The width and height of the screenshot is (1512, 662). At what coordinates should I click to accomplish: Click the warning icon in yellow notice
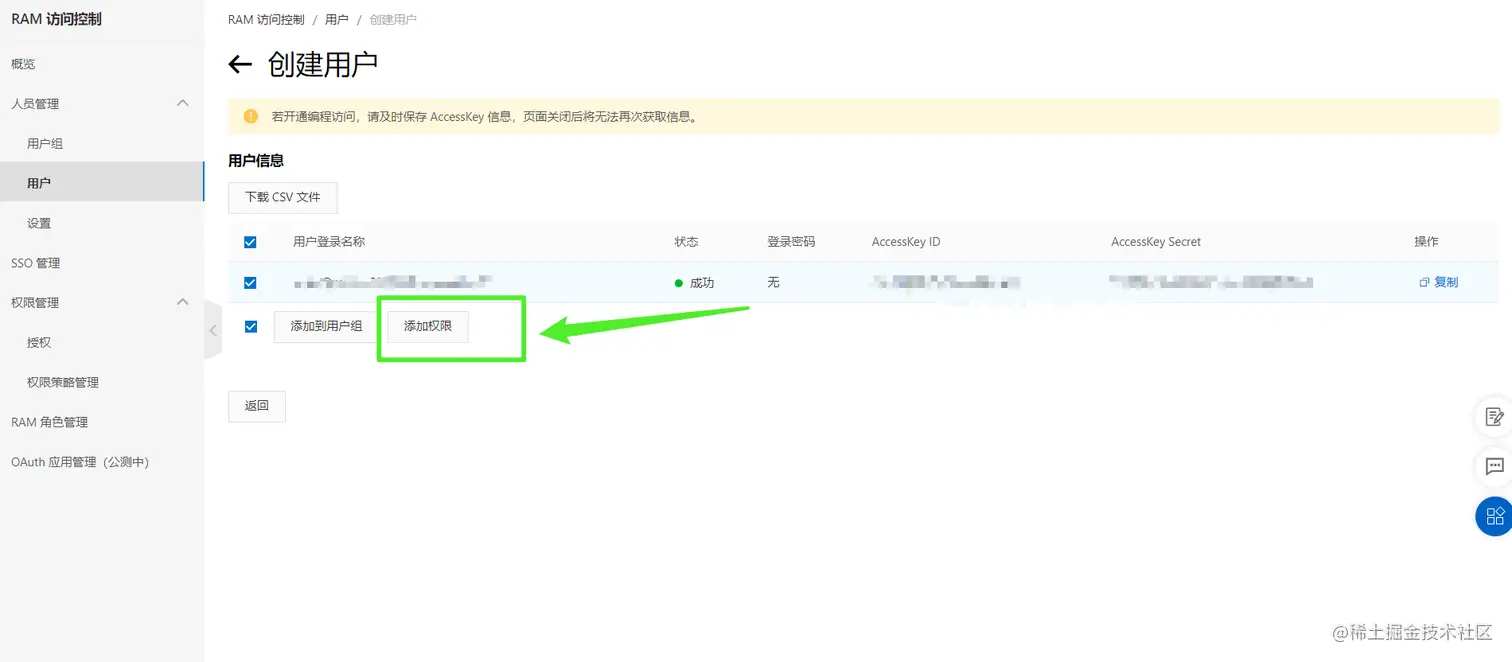(x=251, y=116)
